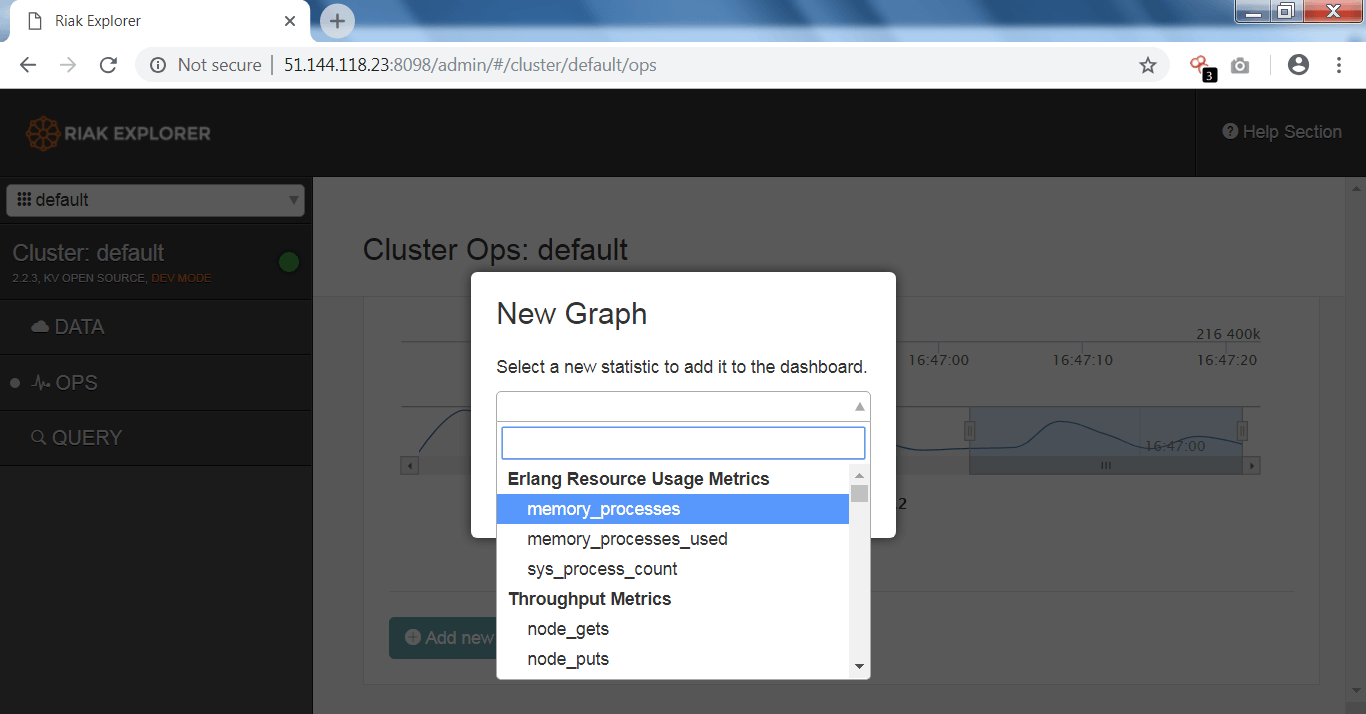This screenshot has width=1366, height=714.
Task: Click the dropdown list scrollbar thumb
Action: [859, 493]
